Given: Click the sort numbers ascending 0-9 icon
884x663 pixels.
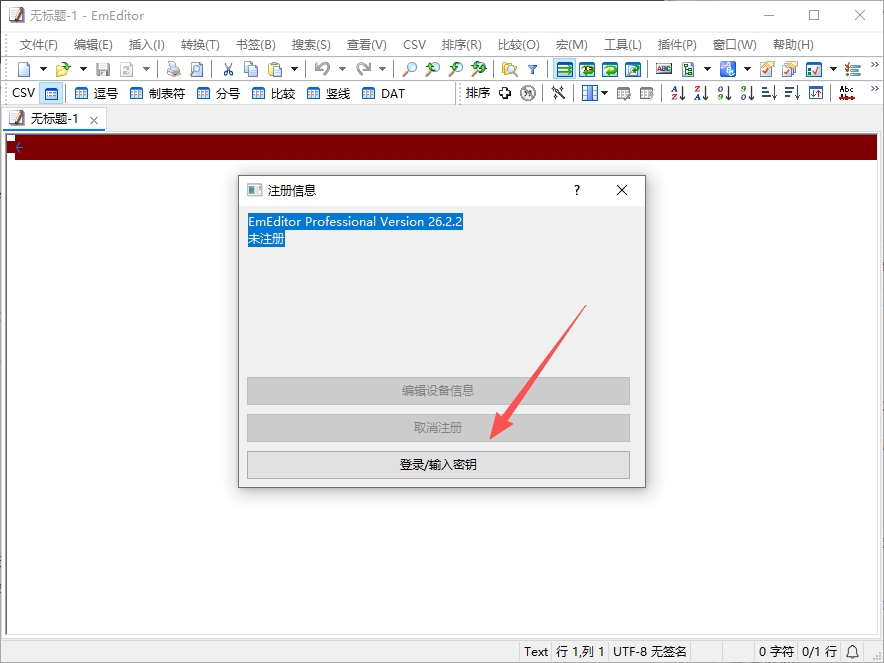Looking at the screenshot, I should tap(724, 93).
